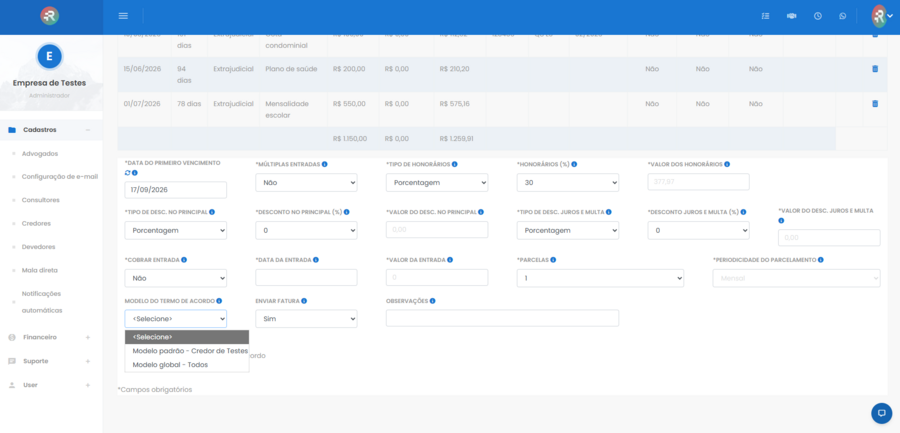Open Mala direta in the sidebar
900x433 pixels.
[40, 270]
